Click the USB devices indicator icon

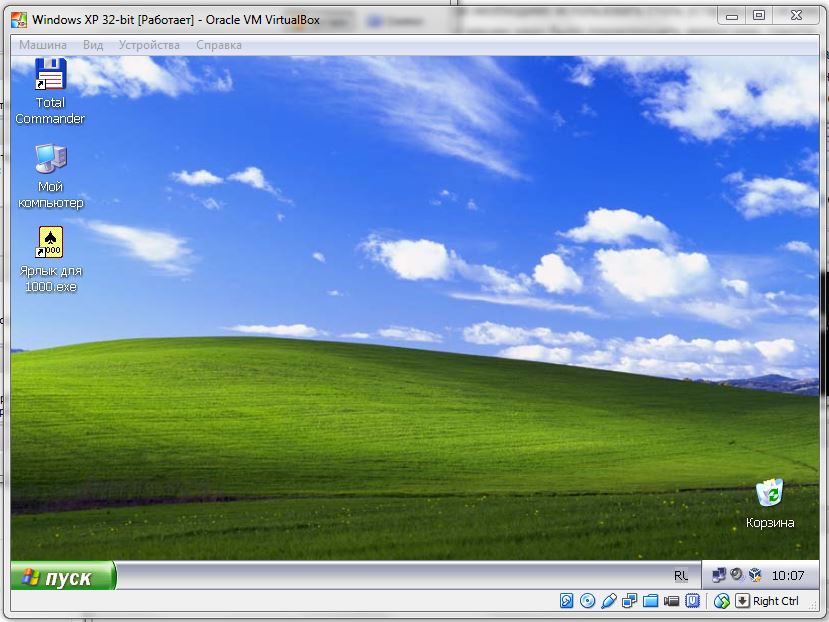click(609, 601)
